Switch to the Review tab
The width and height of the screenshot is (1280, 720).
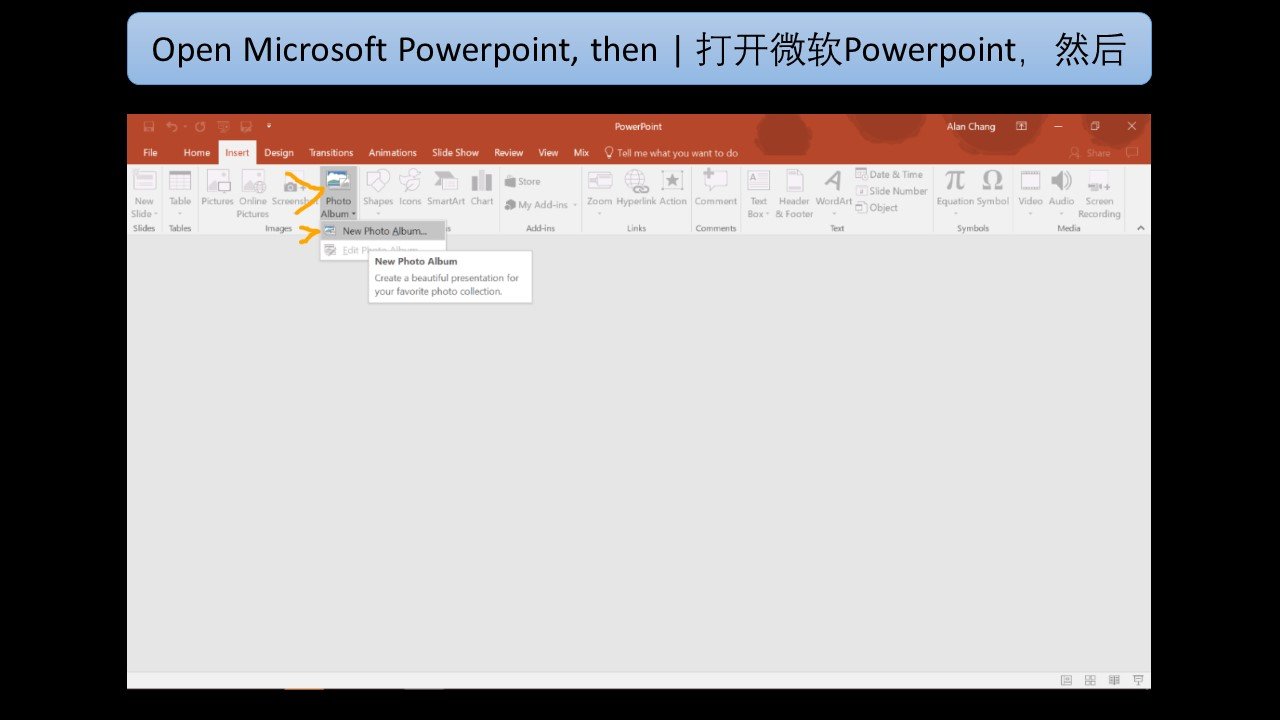(x=509, y=153)
